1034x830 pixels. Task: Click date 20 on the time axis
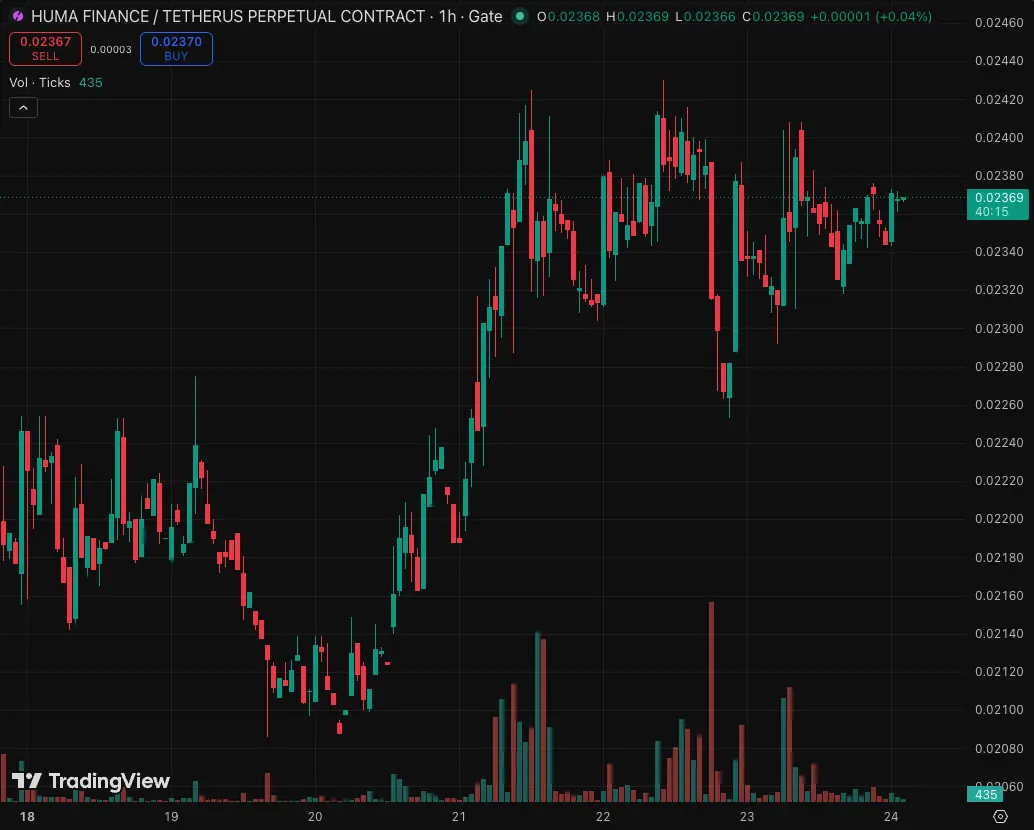pos(315,816)
